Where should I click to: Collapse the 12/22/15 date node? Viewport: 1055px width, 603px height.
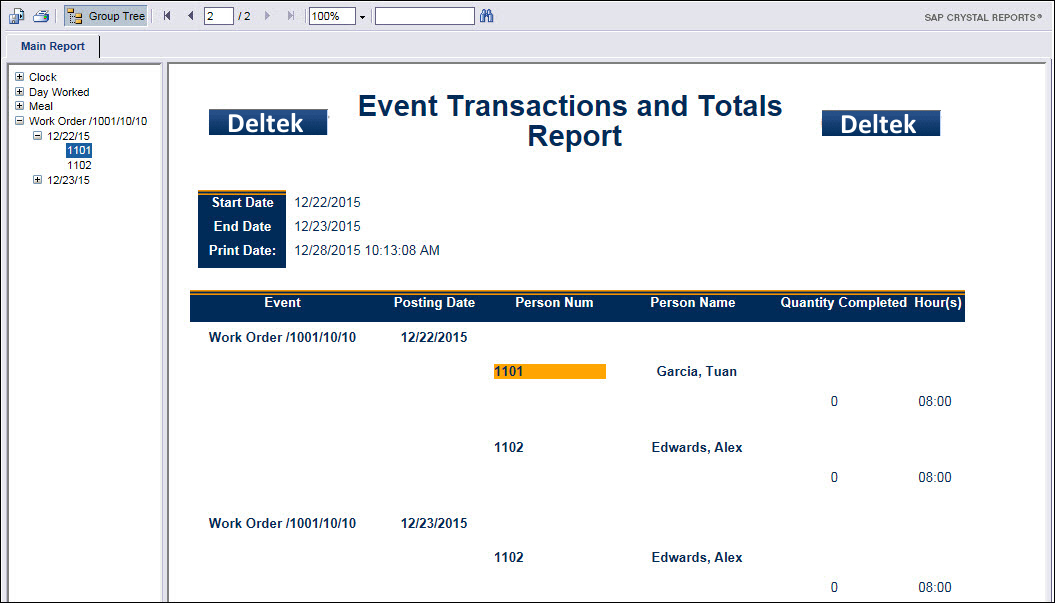[38, 136]
